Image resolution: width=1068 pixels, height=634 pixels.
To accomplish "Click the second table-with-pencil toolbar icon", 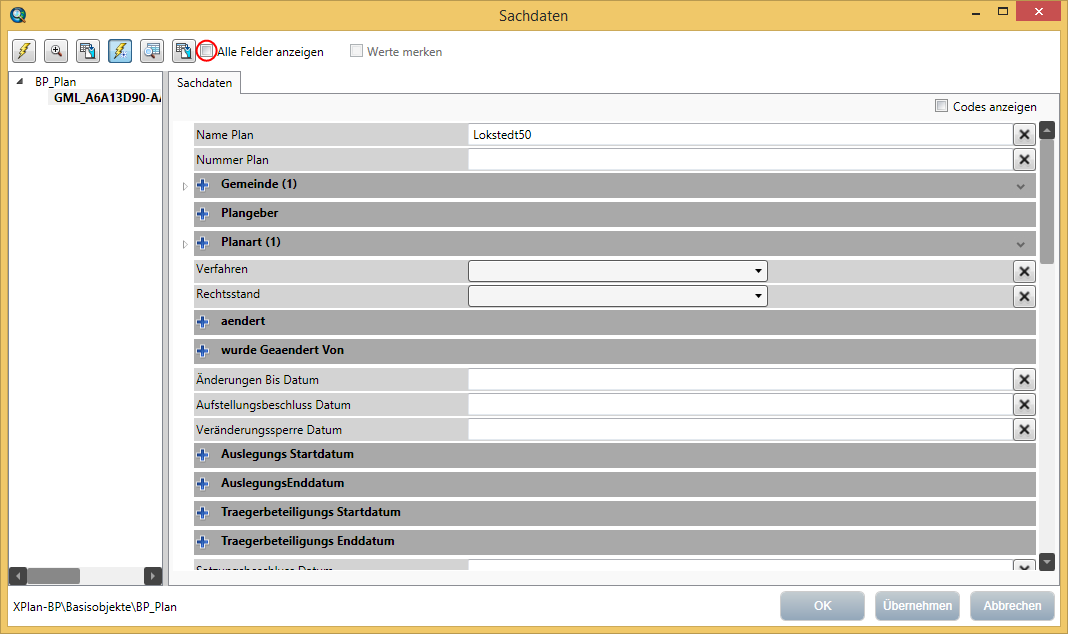I will click(183, 50).
